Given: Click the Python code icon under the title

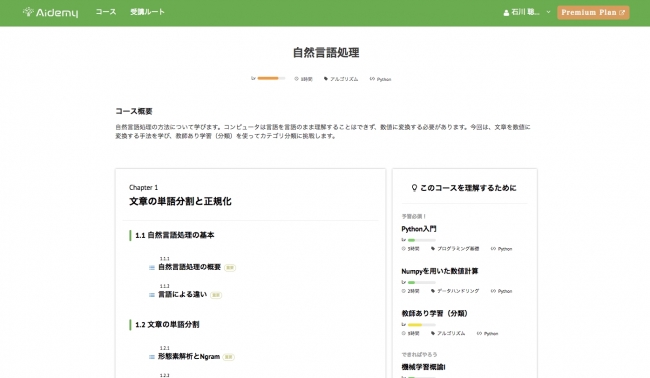Looking at the screenshot, I should 372,79.
